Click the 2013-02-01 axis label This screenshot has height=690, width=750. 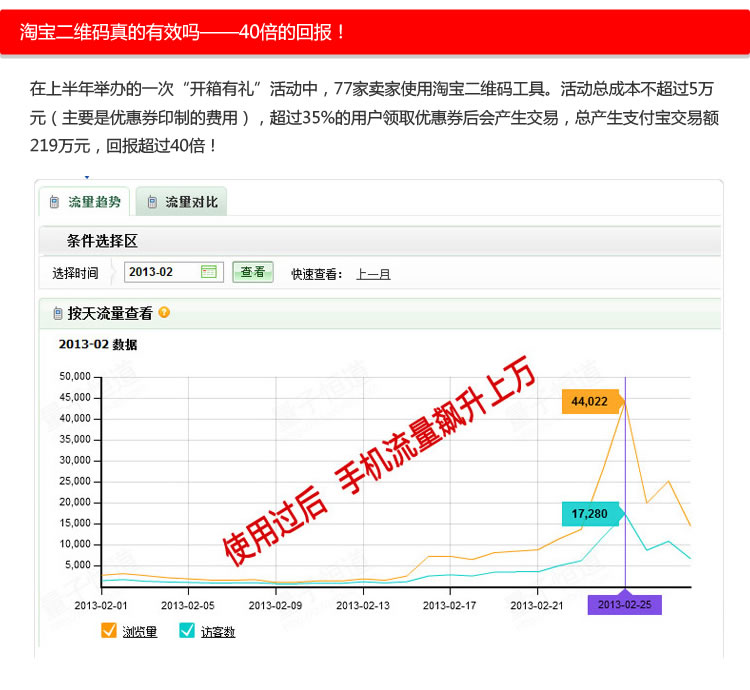[x=101, y=605]
